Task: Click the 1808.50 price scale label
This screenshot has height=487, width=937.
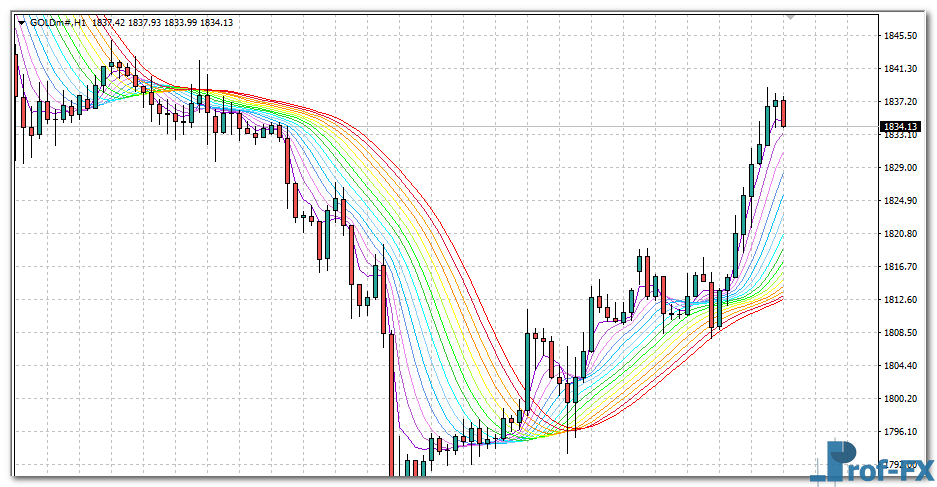Action: tap(900, 333)
